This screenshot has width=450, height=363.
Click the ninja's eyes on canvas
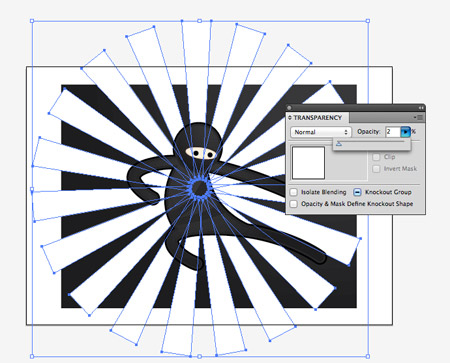(201, 153)
